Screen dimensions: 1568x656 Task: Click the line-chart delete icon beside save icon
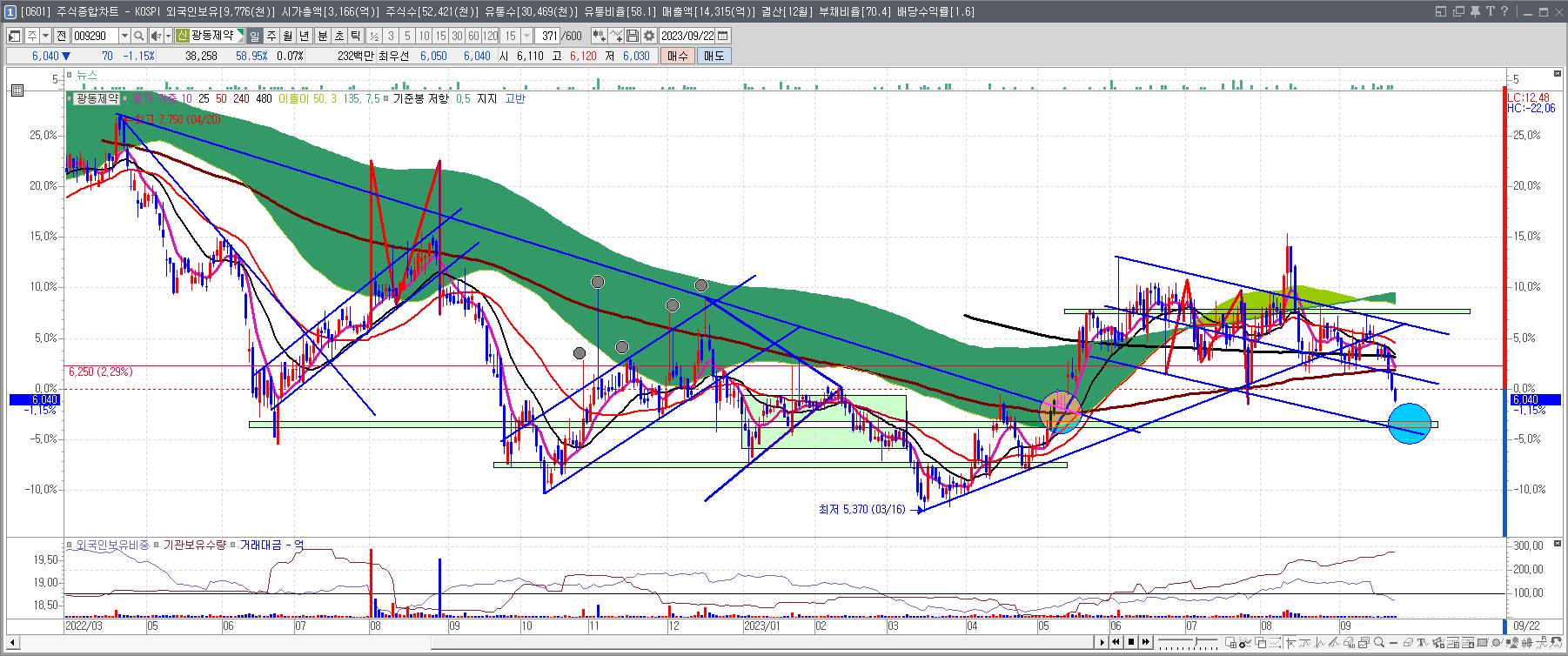616,36
